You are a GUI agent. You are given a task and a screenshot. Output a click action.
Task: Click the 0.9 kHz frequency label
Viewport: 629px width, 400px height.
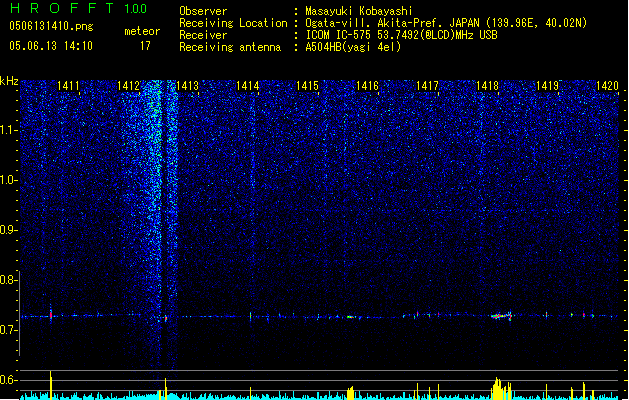[x=8, y=230]
